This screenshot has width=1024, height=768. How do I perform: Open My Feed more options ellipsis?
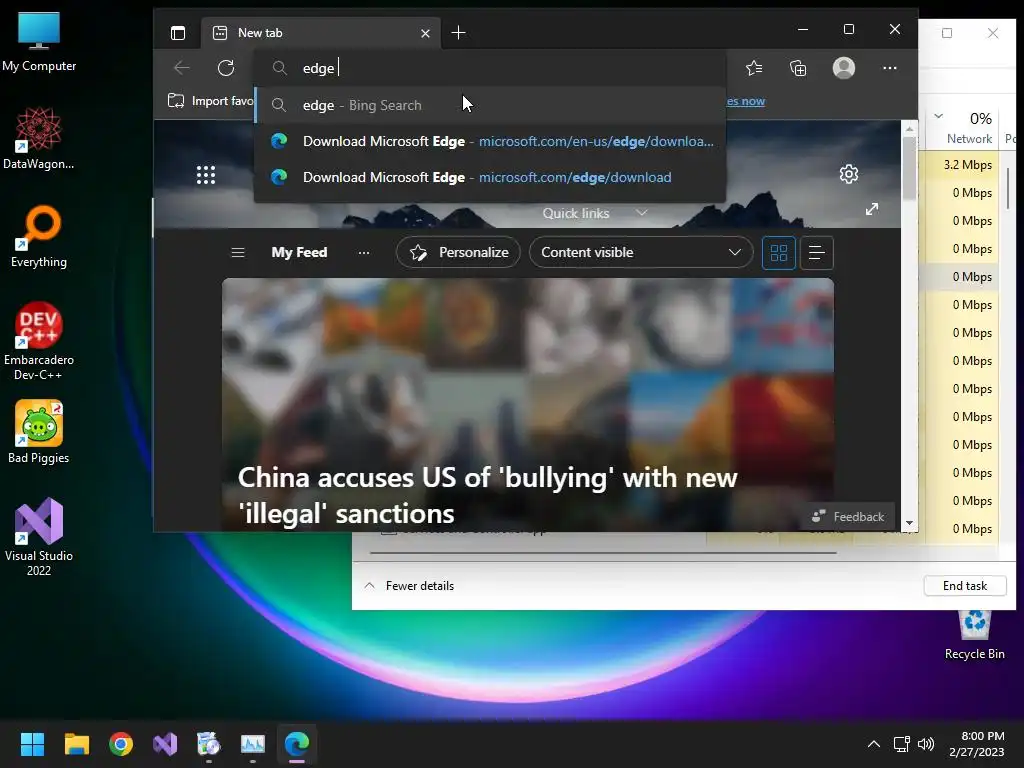point(364,252)
